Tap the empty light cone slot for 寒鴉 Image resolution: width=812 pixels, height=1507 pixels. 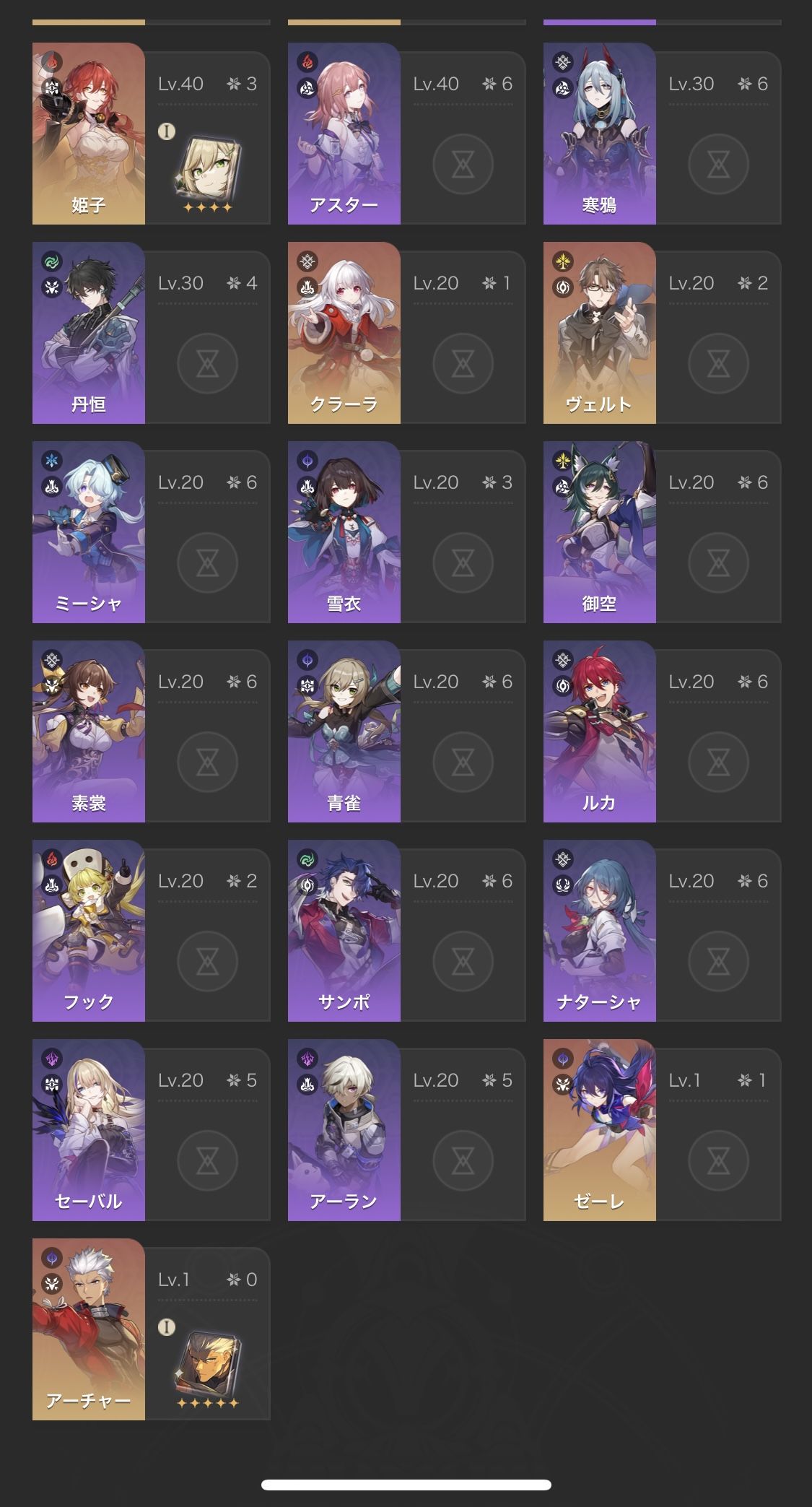click(x=718, y=164)
